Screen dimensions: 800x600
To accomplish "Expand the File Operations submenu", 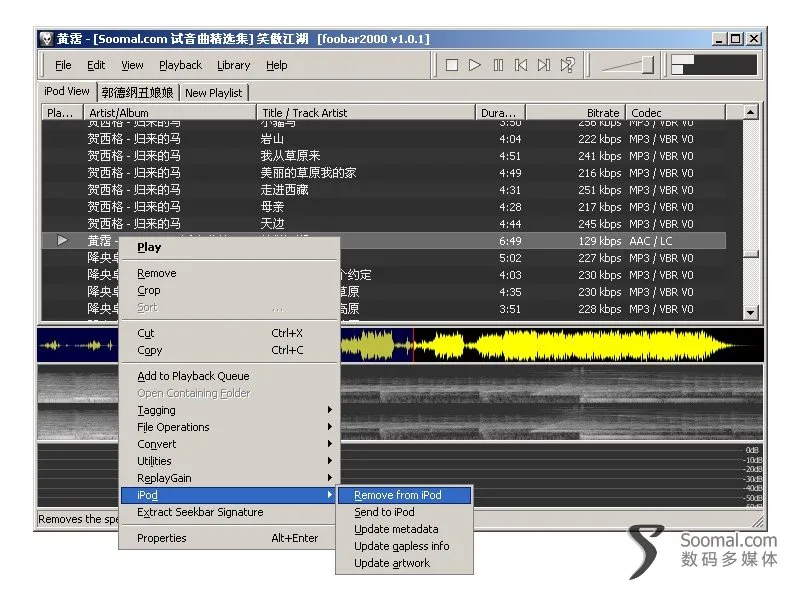I will [x=230, y=427].
